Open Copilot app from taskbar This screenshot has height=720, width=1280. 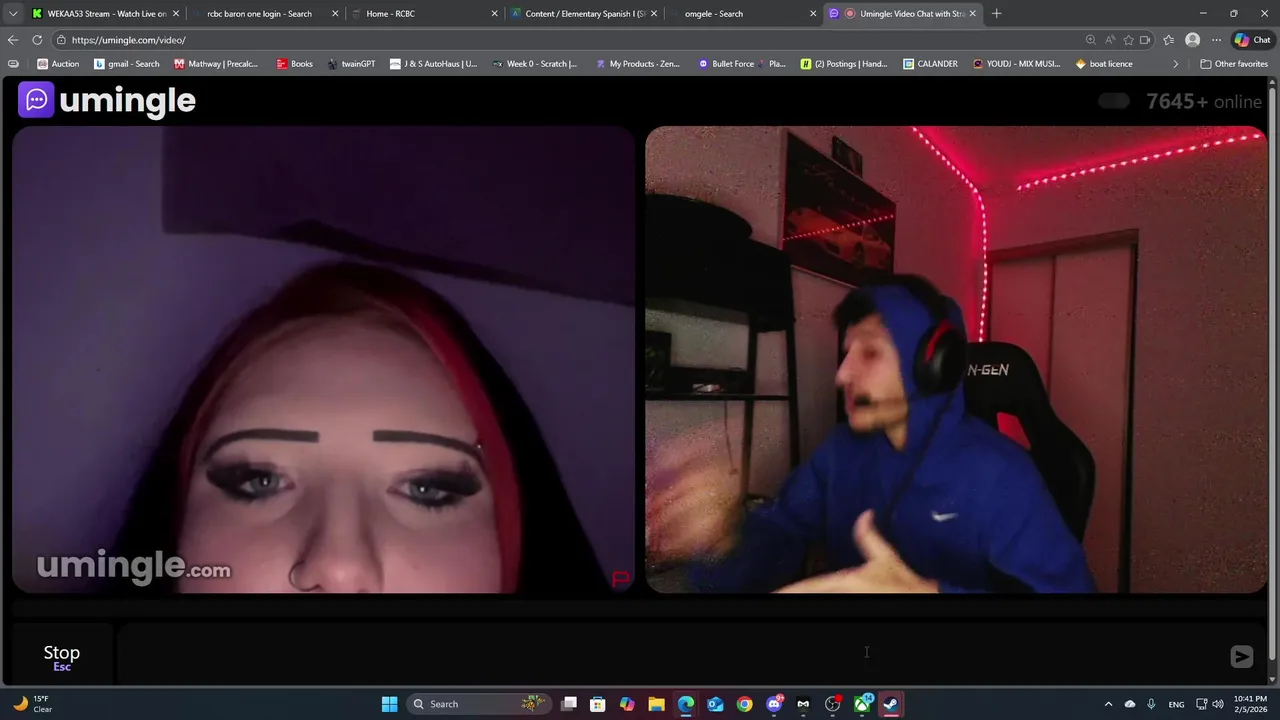click(x=627, y=704)
